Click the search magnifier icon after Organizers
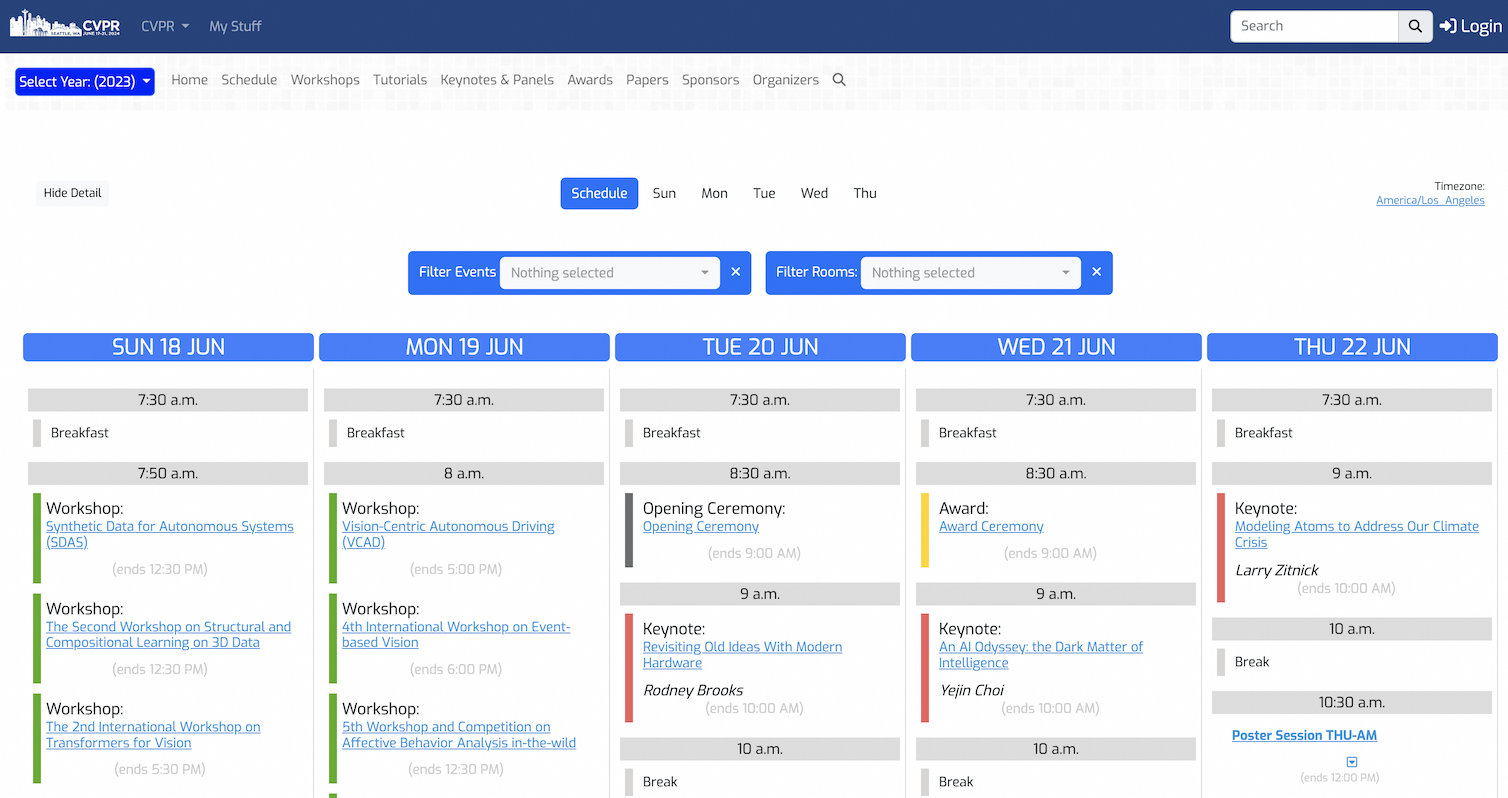The image size is (1508, 798). point(839,80)
